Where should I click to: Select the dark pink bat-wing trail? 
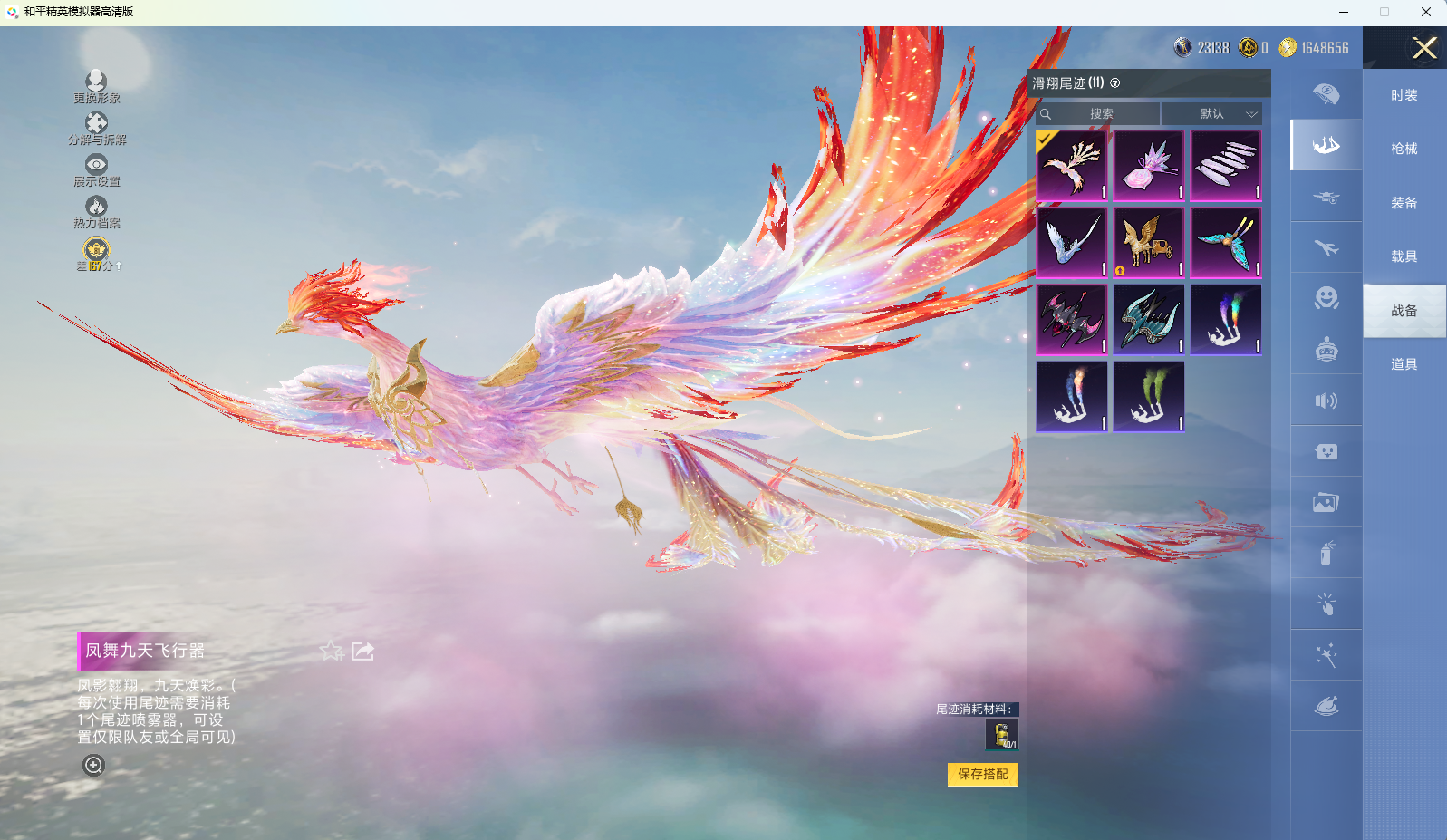(x=1072, y=320)
